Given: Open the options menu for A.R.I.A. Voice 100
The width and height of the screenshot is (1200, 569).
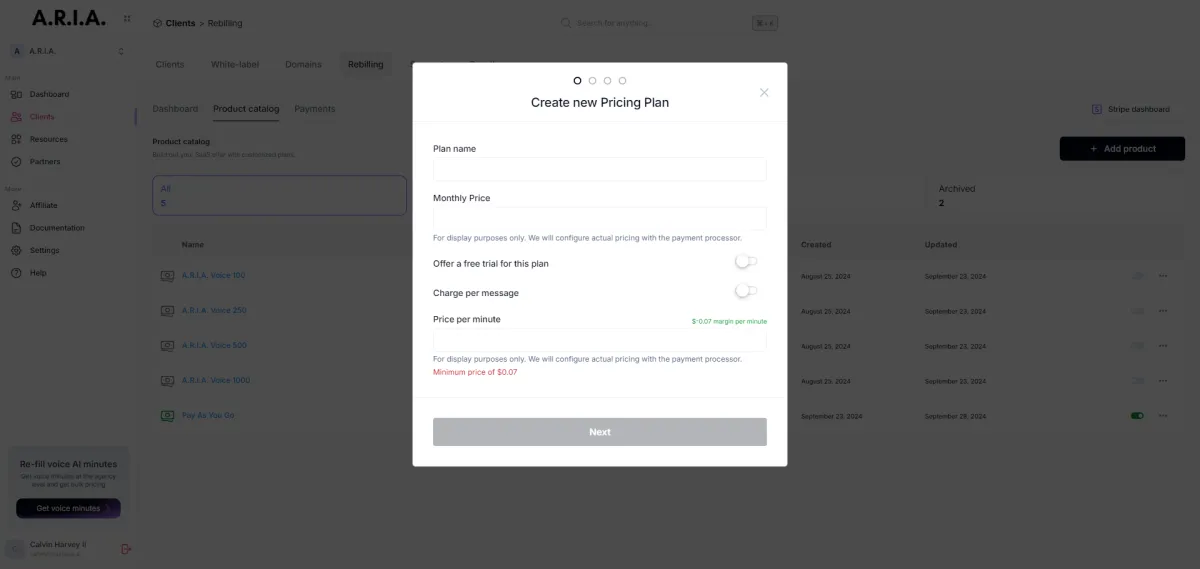Looking at the screenshot, I should pyautogui.click(x=1163, y=276).
